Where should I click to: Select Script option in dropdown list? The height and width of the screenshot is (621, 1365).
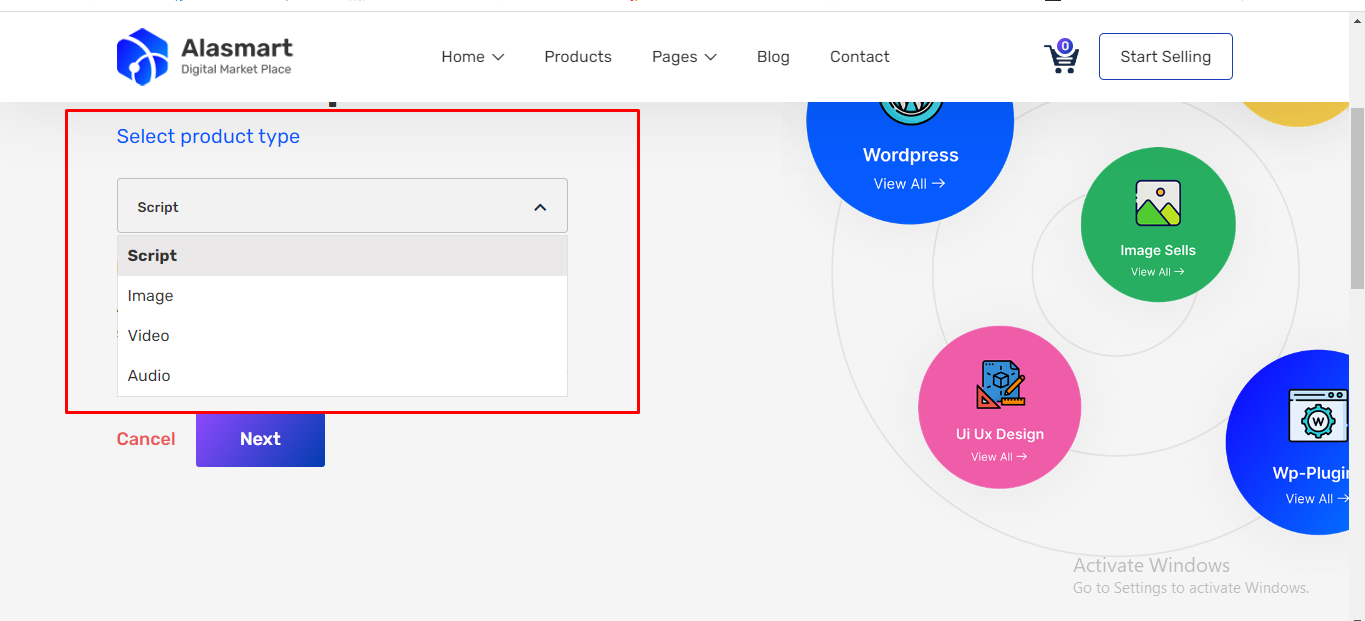152,256
